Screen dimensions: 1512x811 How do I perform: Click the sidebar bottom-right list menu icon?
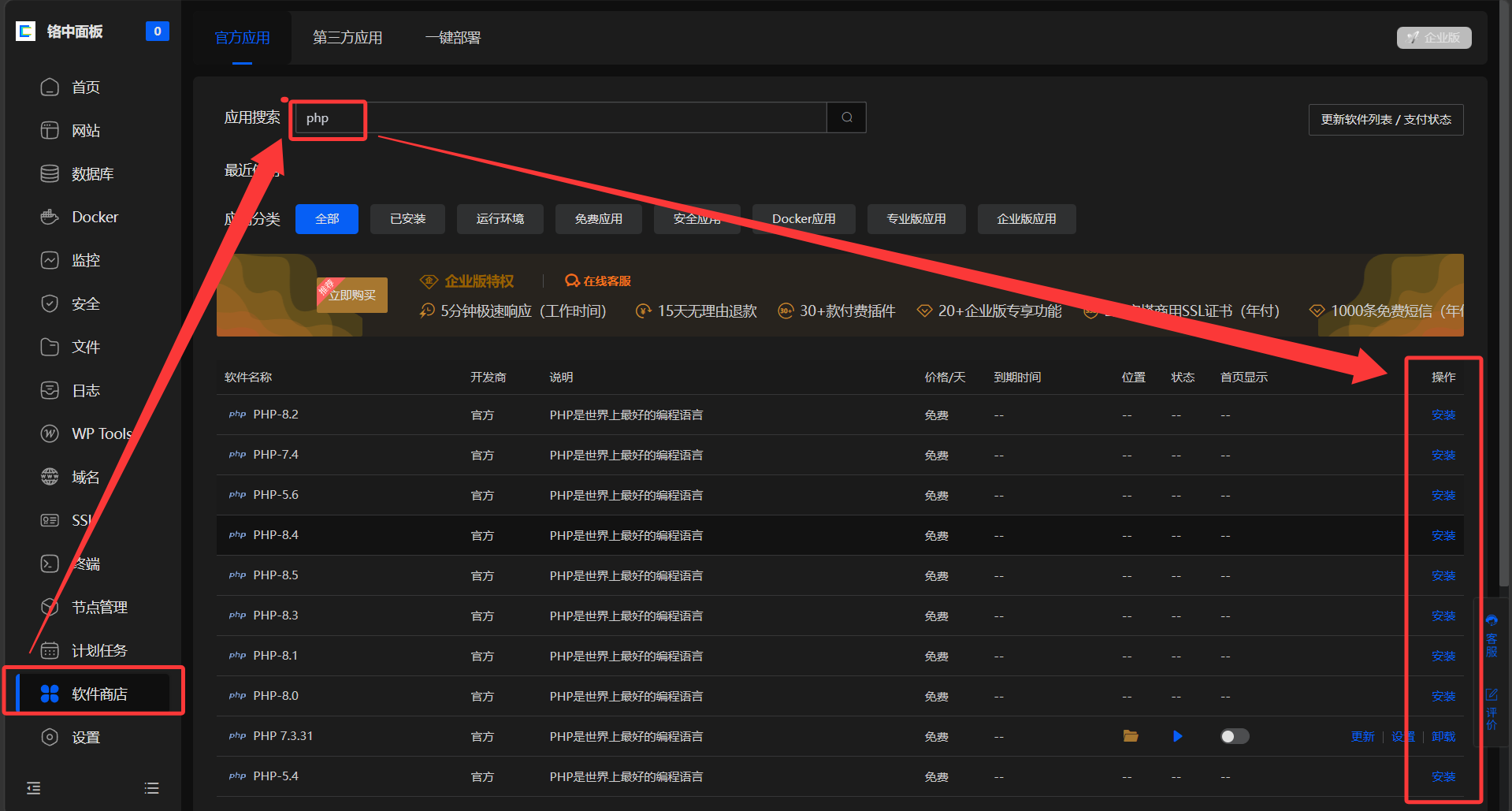pyautogui.click(x=152, y=788)
